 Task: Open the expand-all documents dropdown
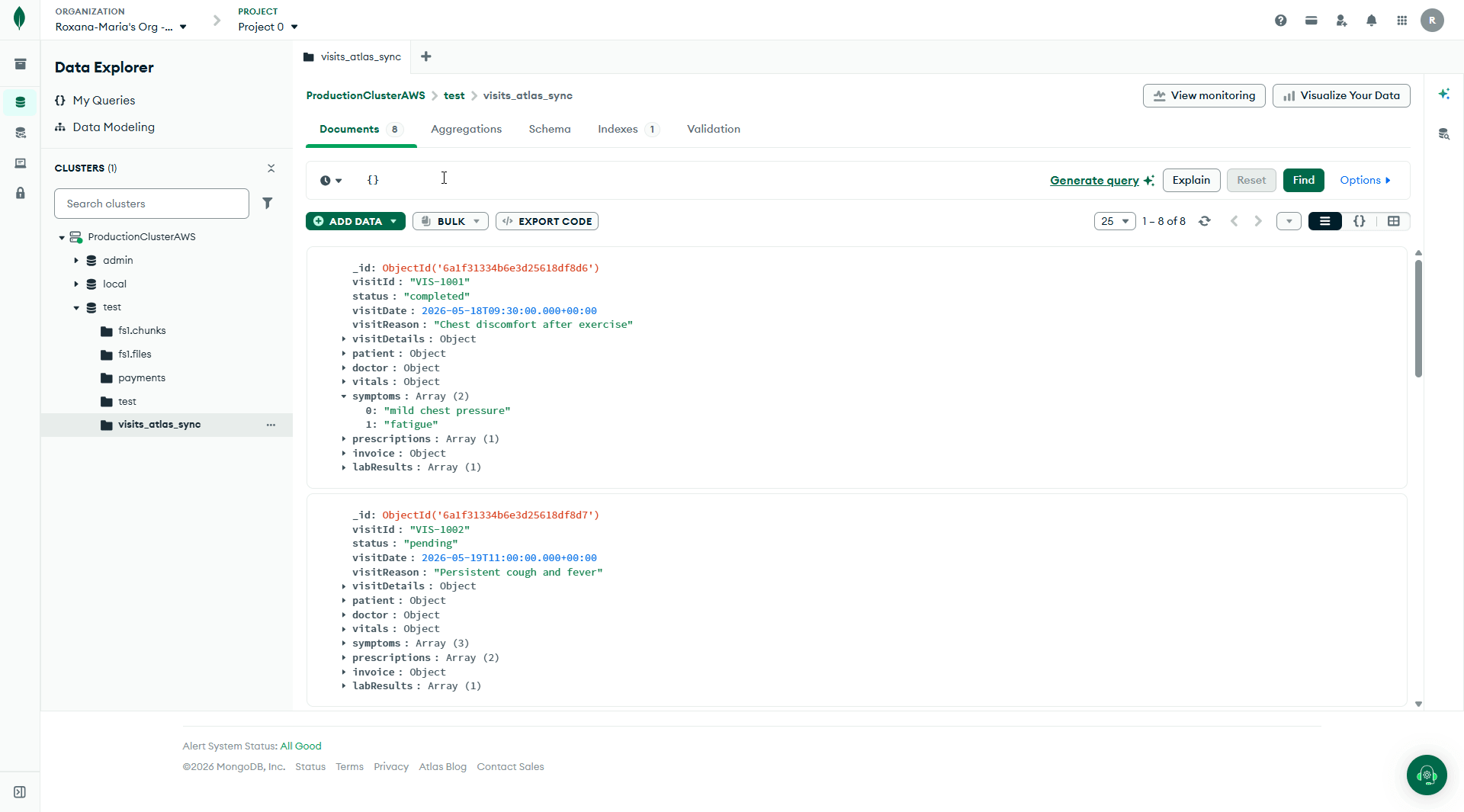click(x=1289, y=221)
